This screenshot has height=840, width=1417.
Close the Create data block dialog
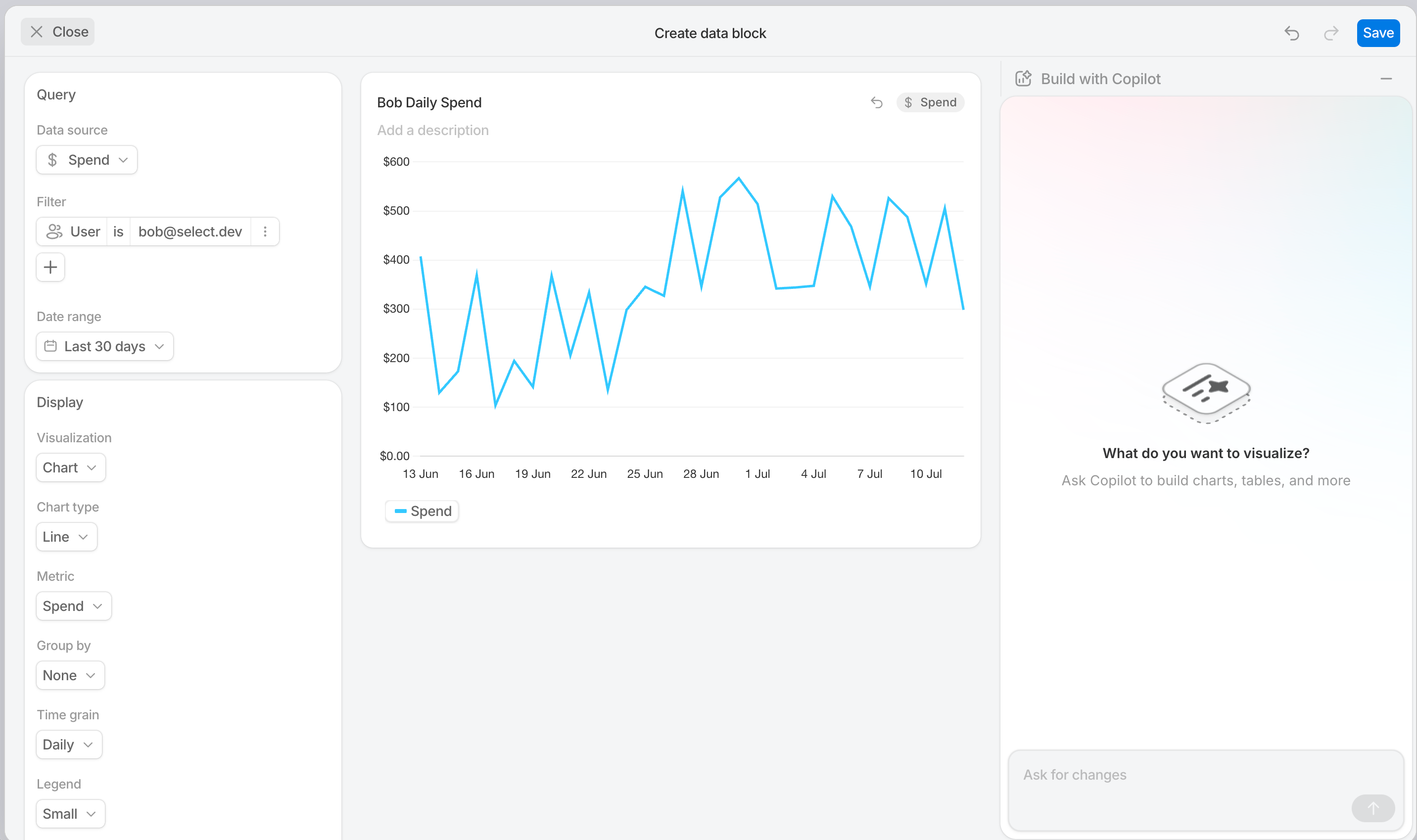tap(58, 32)
